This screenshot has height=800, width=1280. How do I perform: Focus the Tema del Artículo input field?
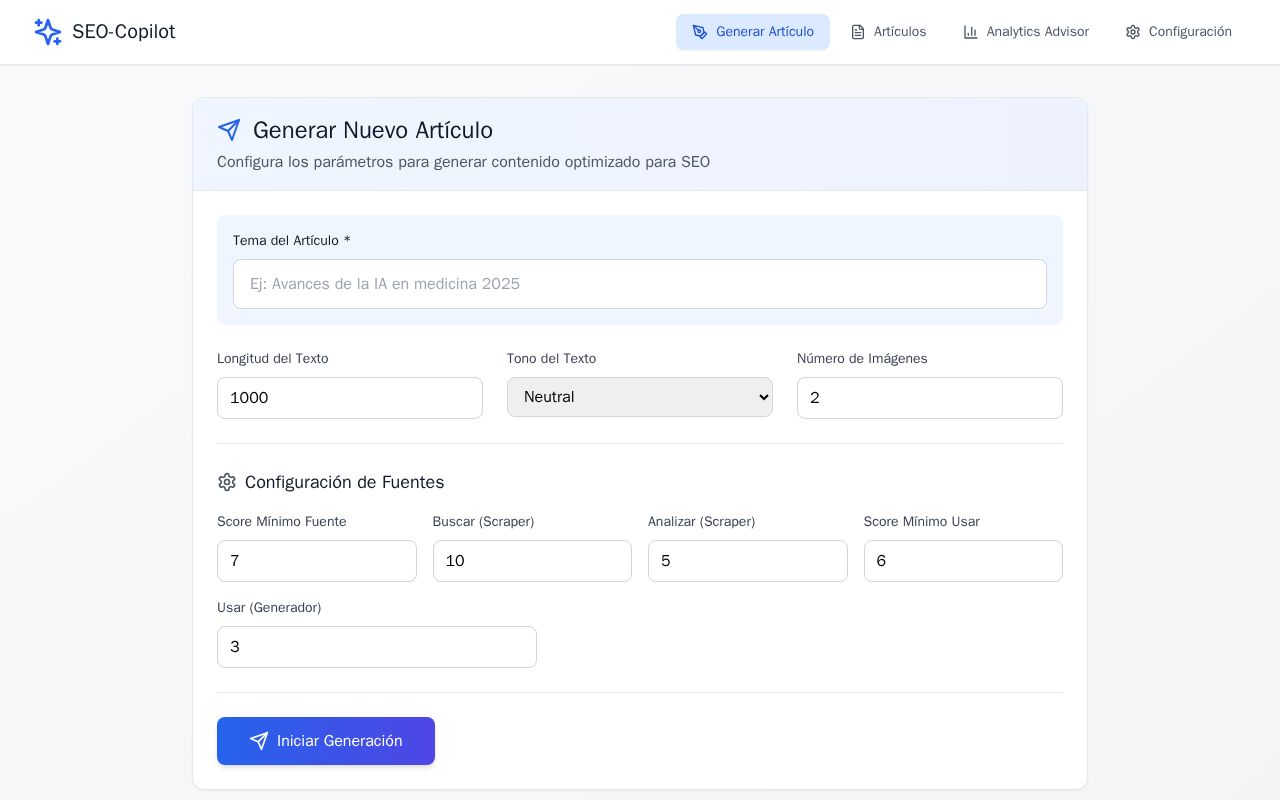(640, 284)
